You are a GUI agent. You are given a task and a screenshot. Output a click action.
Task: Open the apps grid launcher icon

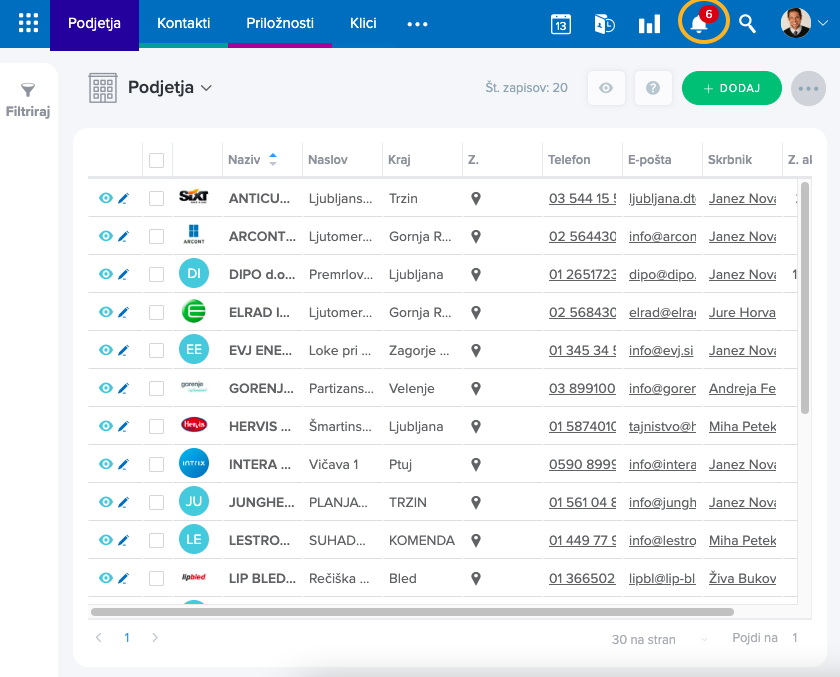tap(28, 23)
